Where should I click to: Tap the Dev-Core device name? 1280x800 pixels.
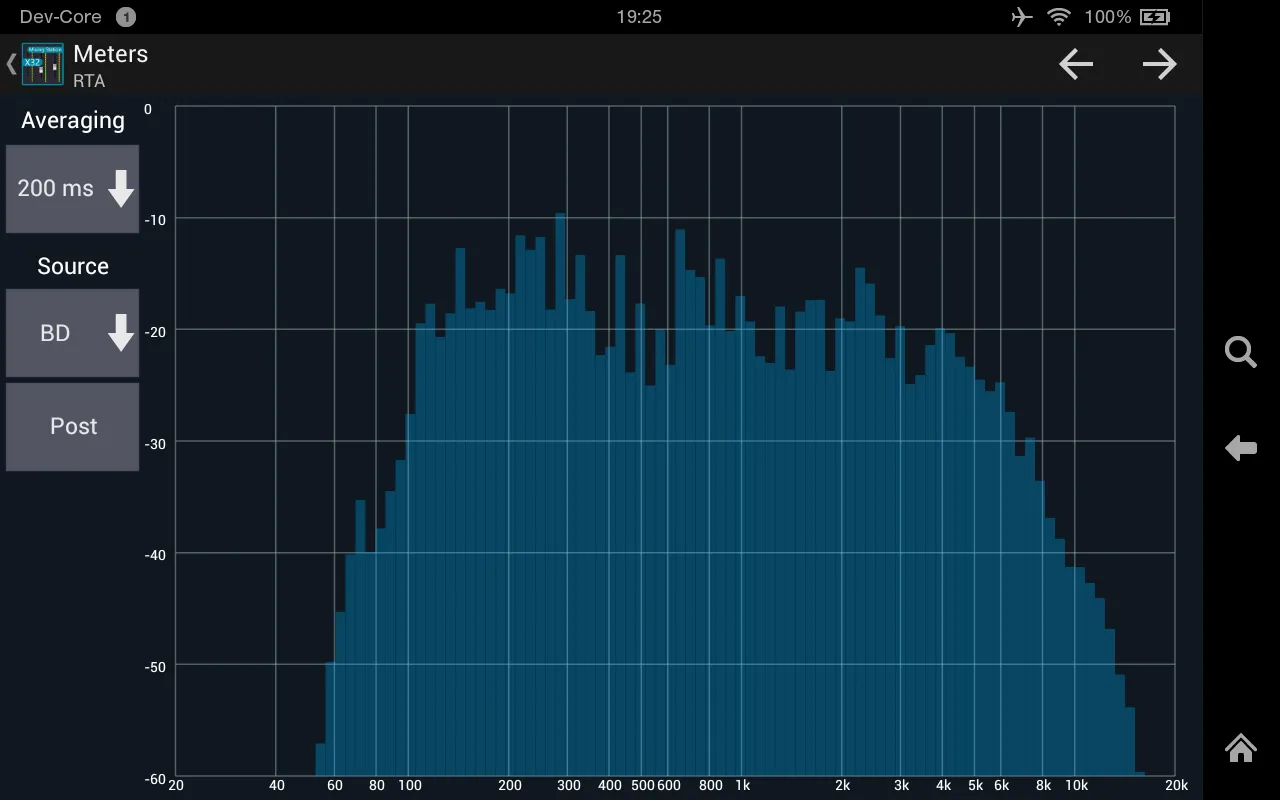coord(60,17)
